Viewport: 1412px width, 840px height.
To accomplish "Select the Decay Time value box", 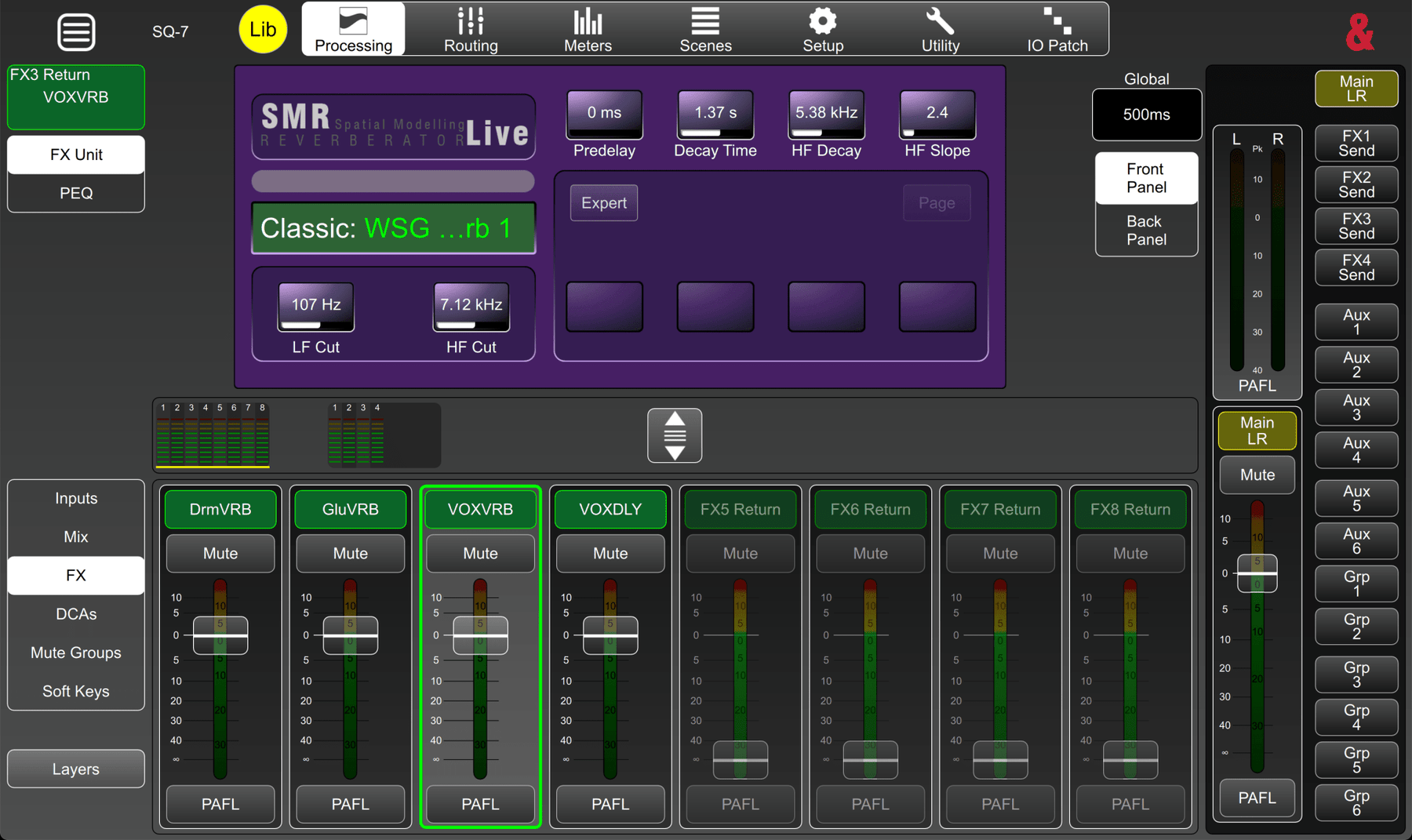I will [x=715, y=114].
